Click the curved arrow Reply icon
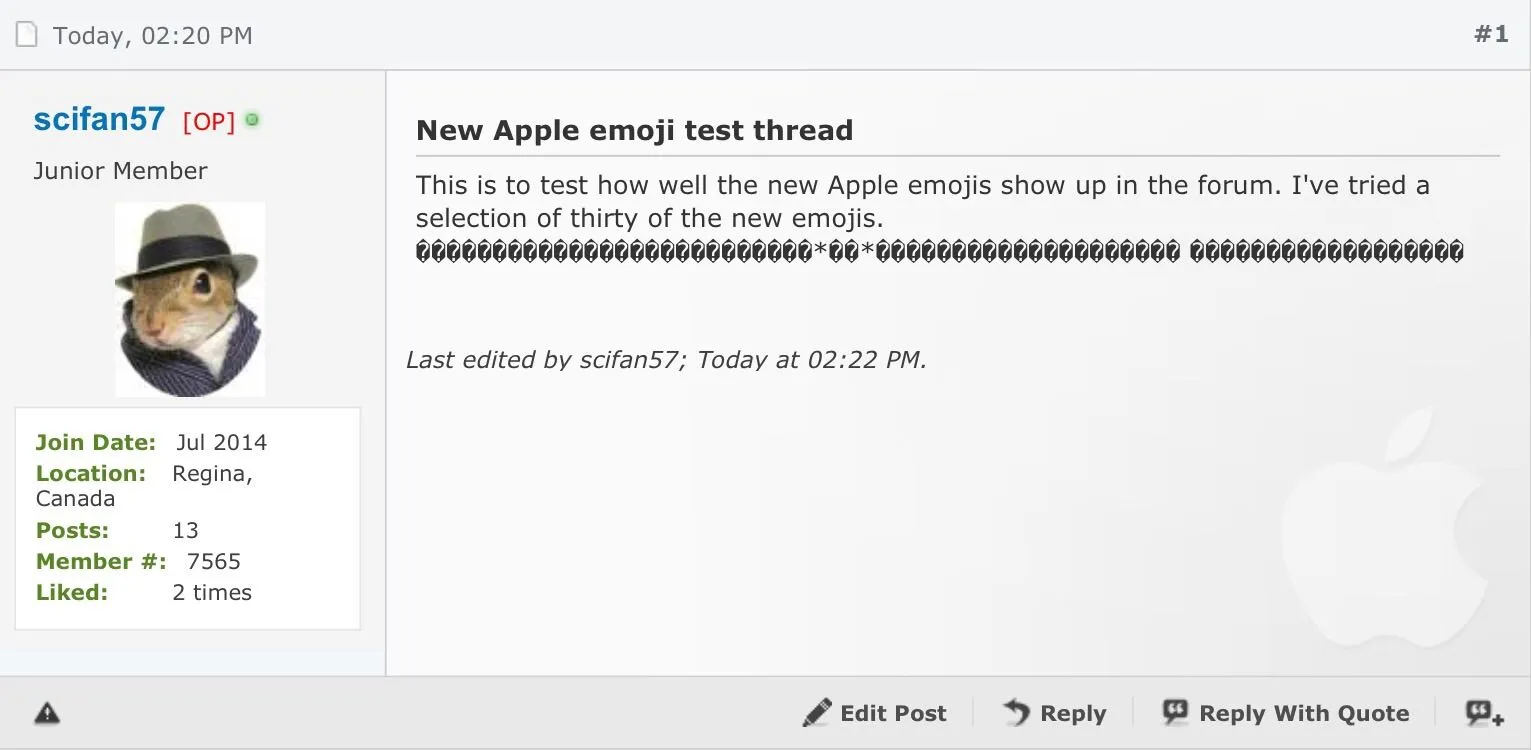The height and width of the screenshot is (750, 1531). pos(1016,713)
